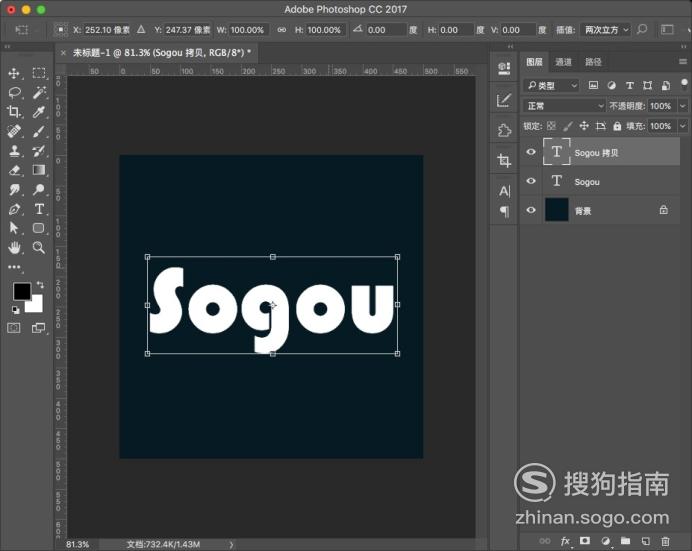Select the Zoom tool
The width and height of the screenshot is (692, 551).
click(x=39, y=247)
